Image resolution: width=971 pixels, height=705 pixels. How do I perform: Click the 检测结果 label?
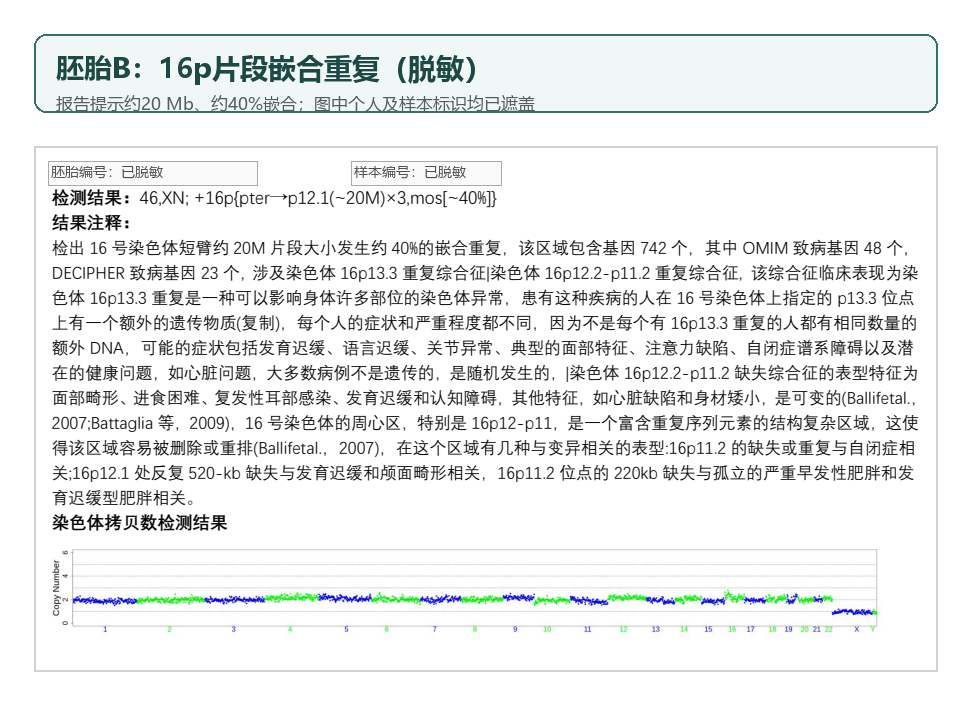point(91,198)
